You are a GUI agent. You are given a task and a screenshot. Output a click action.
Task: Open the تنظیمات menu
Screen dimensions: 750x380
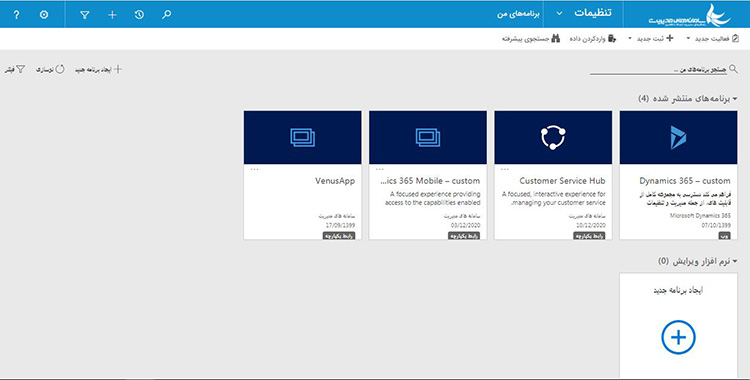tap(593, 13)
